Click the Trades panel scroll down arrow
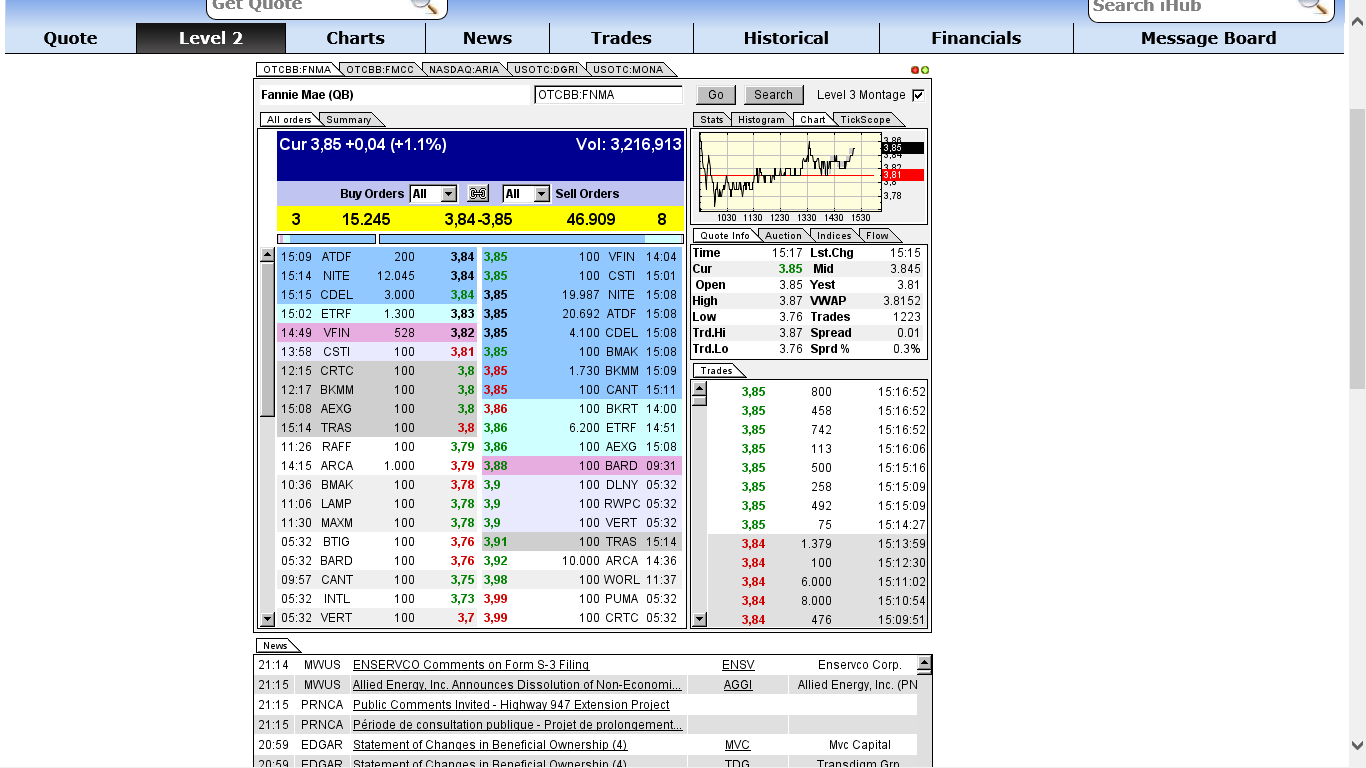This screenshot has height=768, width=1366. (x=699, y=619)
